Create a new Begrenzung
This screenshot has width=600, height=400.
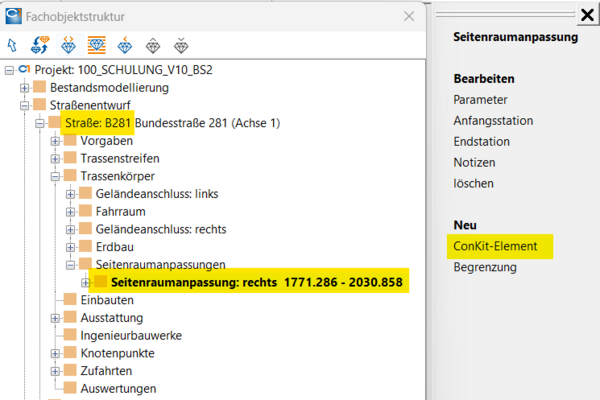pyautogui.click(x=485, y=267)
